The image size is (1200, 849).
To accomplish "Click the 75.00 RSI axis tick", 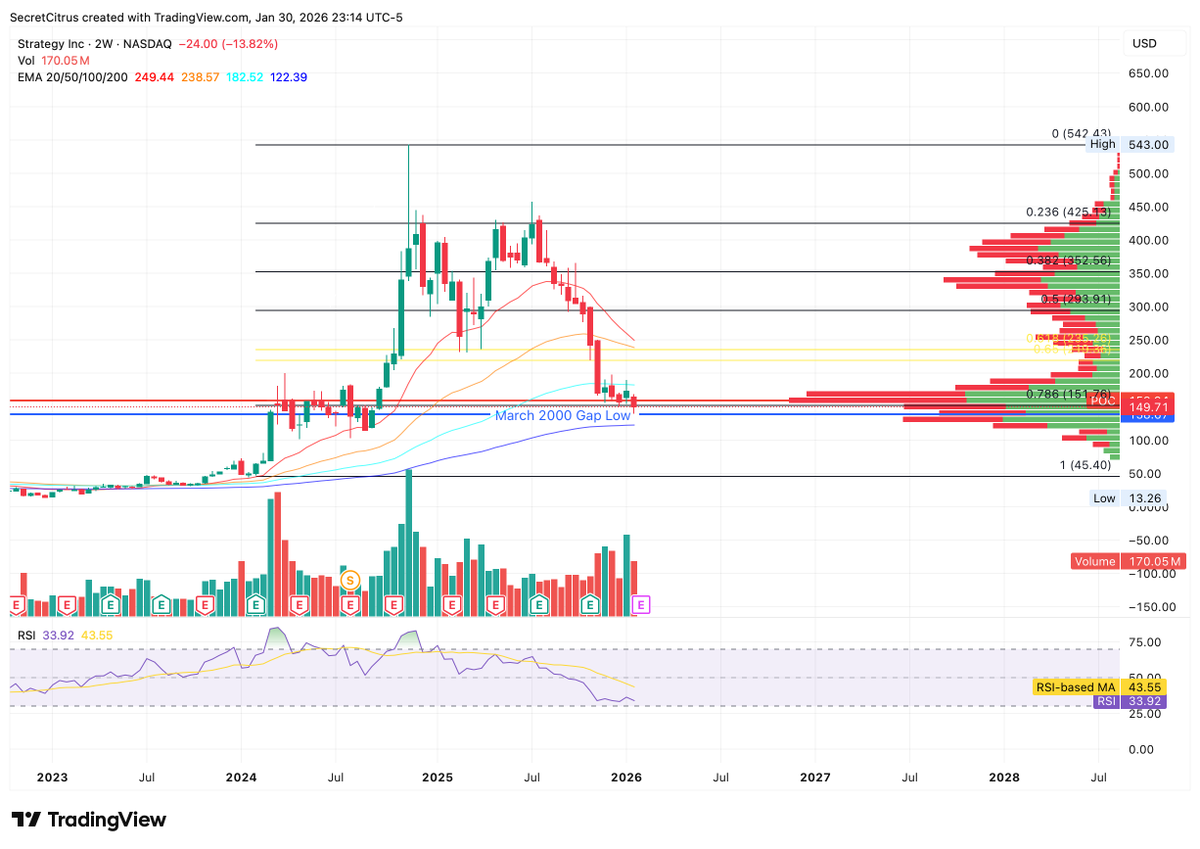I will 1145,642.
